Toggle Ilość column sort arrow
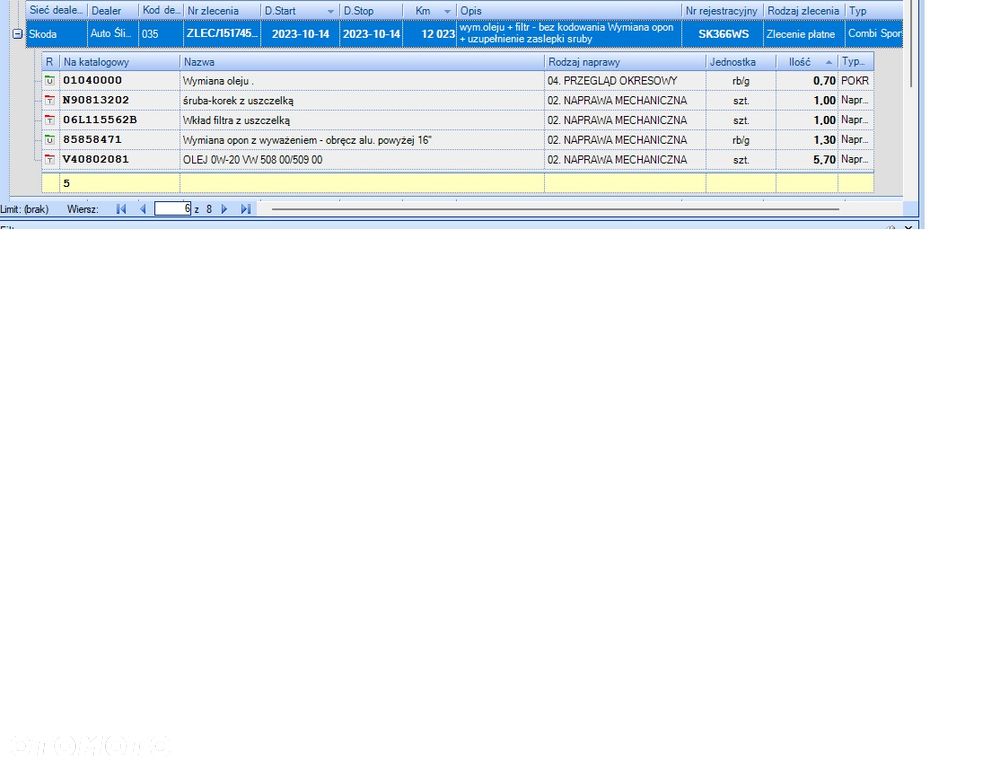Image resolution: width=1000 pixels, height=766 pixels. [828, 62]
